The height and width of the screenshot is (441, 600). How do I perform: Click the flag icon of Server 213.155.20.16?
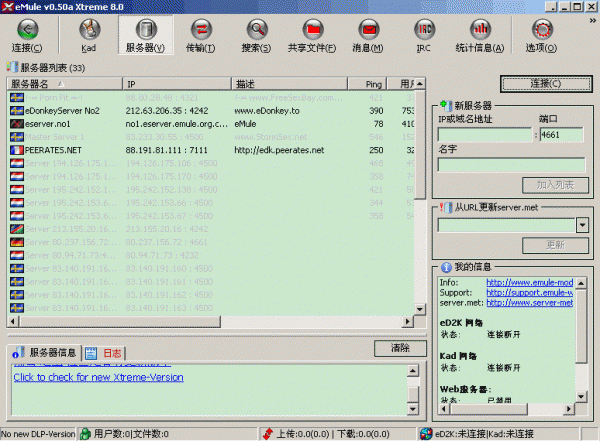coord(17,229)
